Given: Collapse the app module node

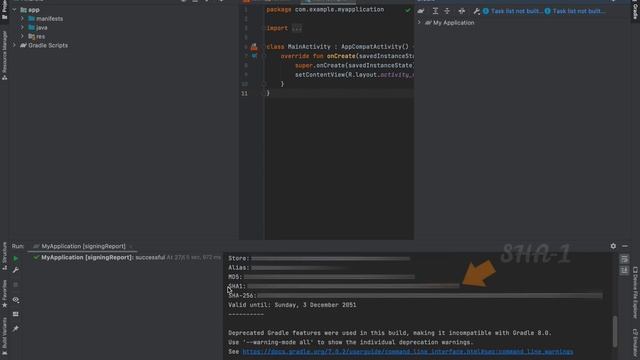Looking at the screenshot, I should pos(15,10).
